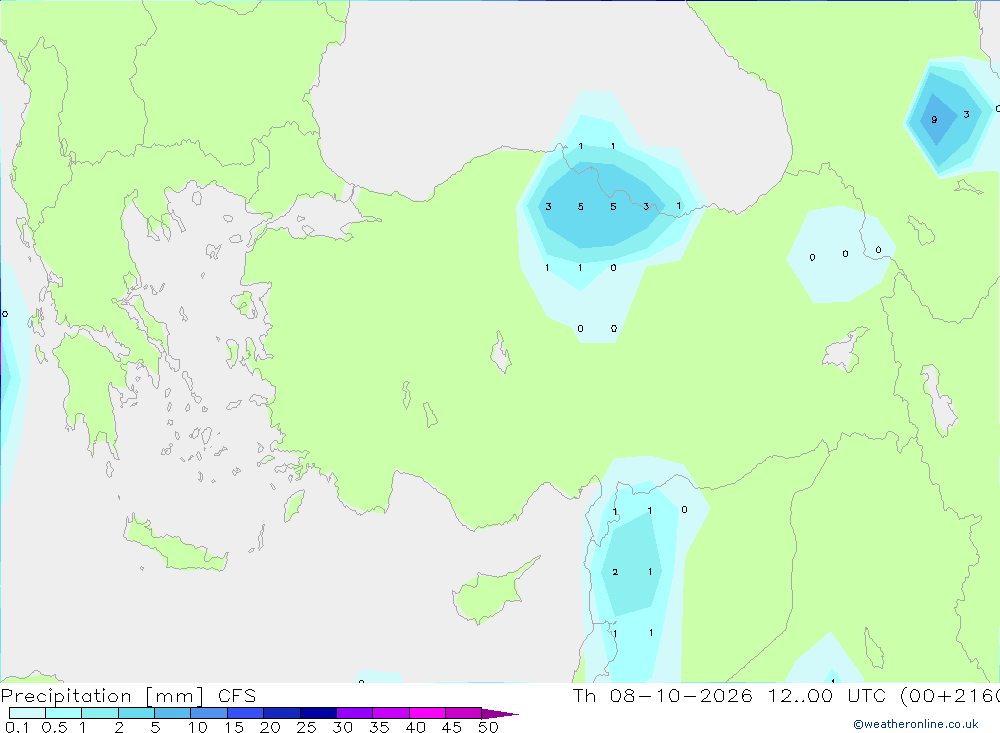1000x733 pixels.
Task: Click the 'CFS' model label
Action: pos(237,696)
